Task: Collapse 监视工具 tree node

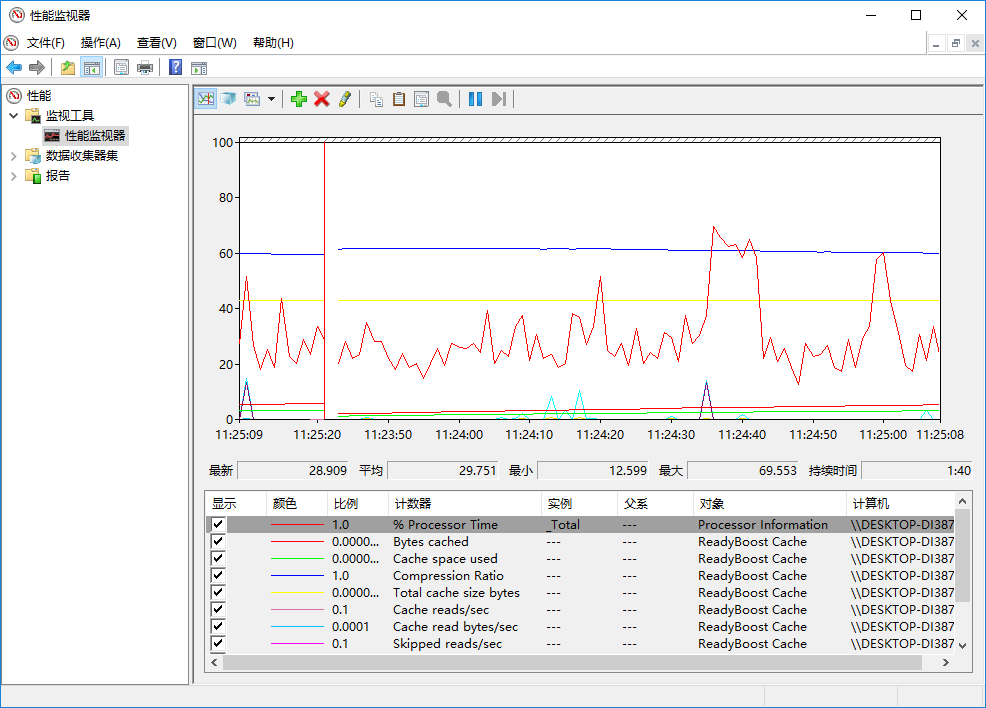Action: 13,116
